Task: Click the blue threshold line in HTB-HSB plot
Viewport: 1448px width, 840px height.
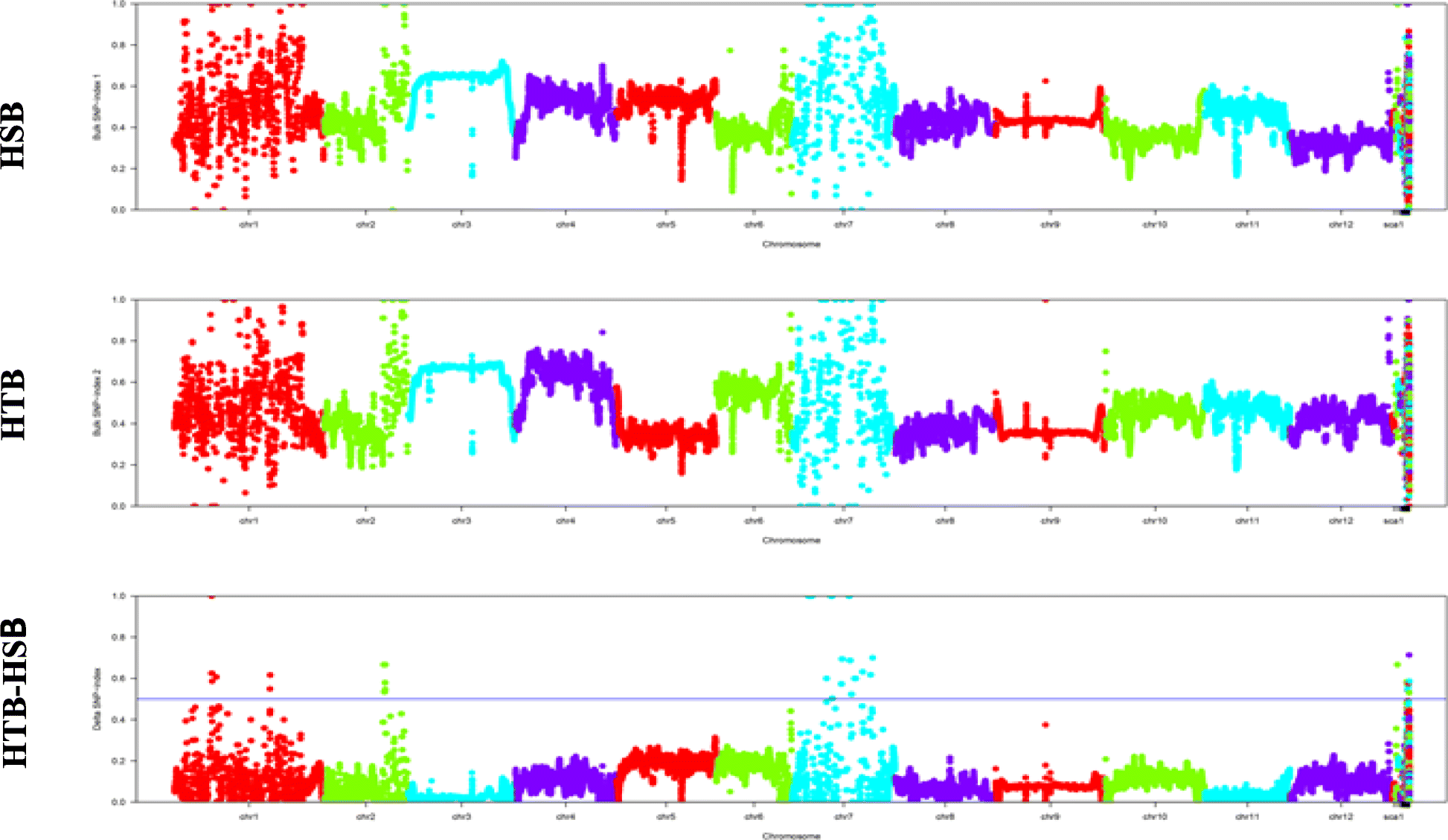Action: 791,699
